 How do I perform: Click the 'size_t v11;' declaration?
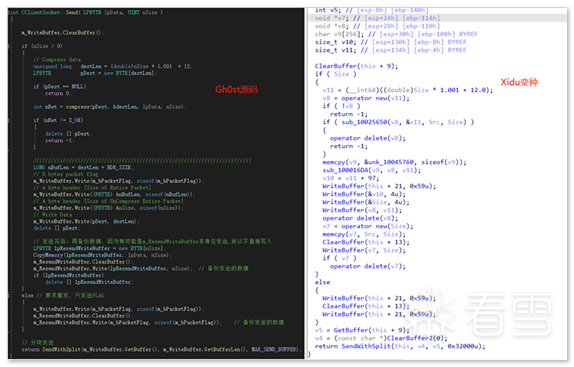[336, 50]
